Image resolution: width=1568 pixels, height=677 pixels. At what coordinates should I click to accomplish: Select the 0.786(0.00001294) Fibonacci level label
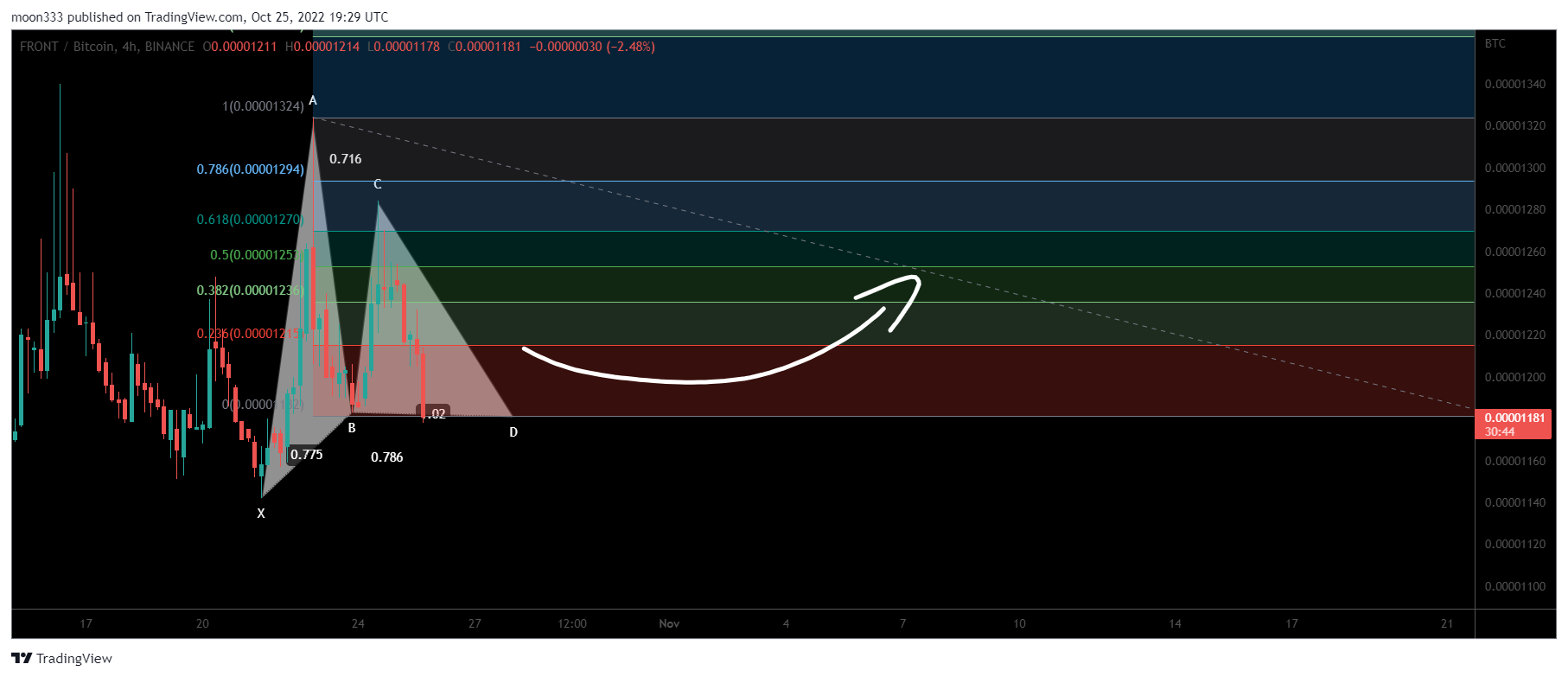(x=250, y=169)
